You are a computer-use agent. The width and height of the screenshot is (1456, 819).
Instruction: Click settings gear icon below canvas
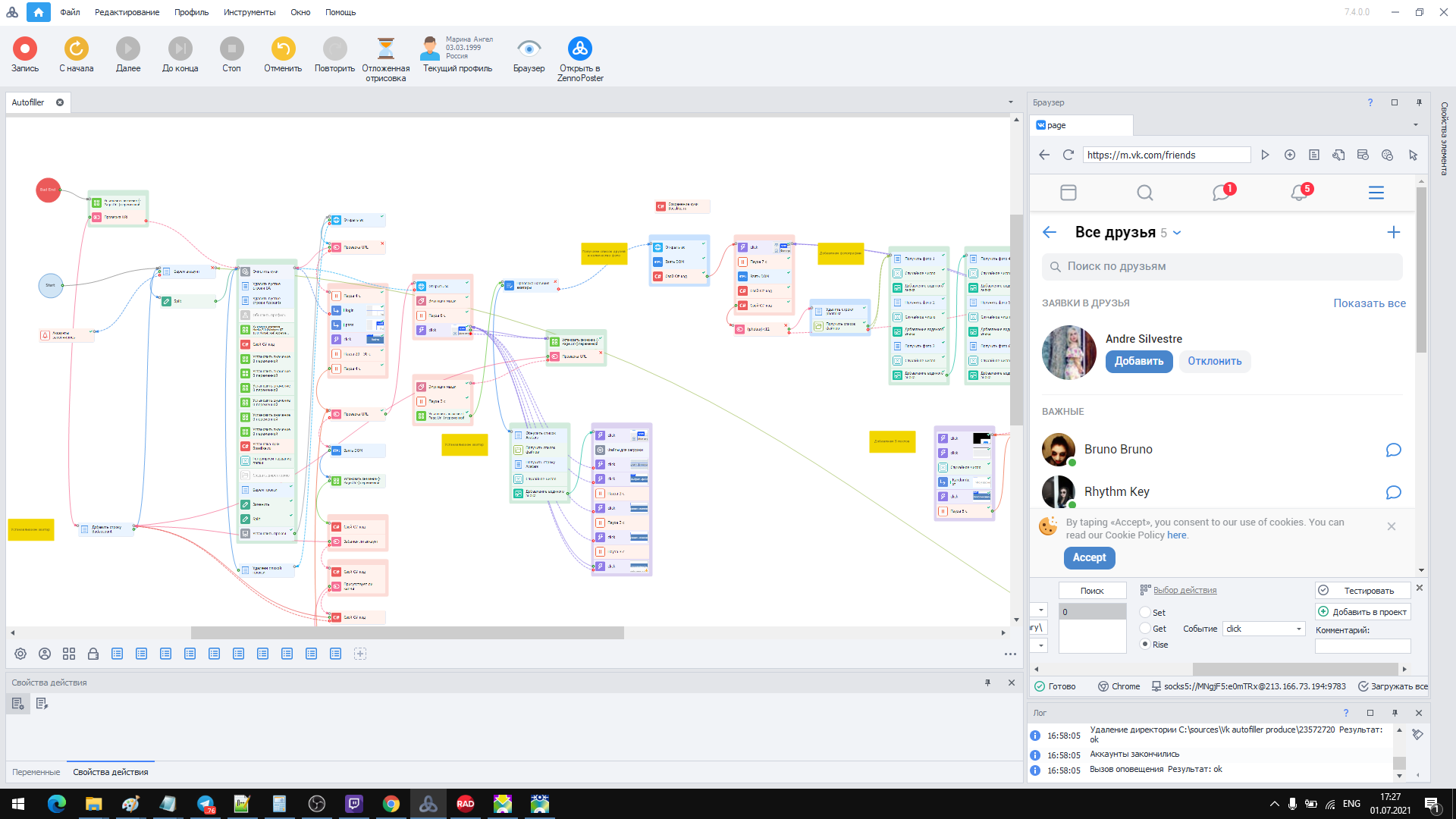pos(20,654)
